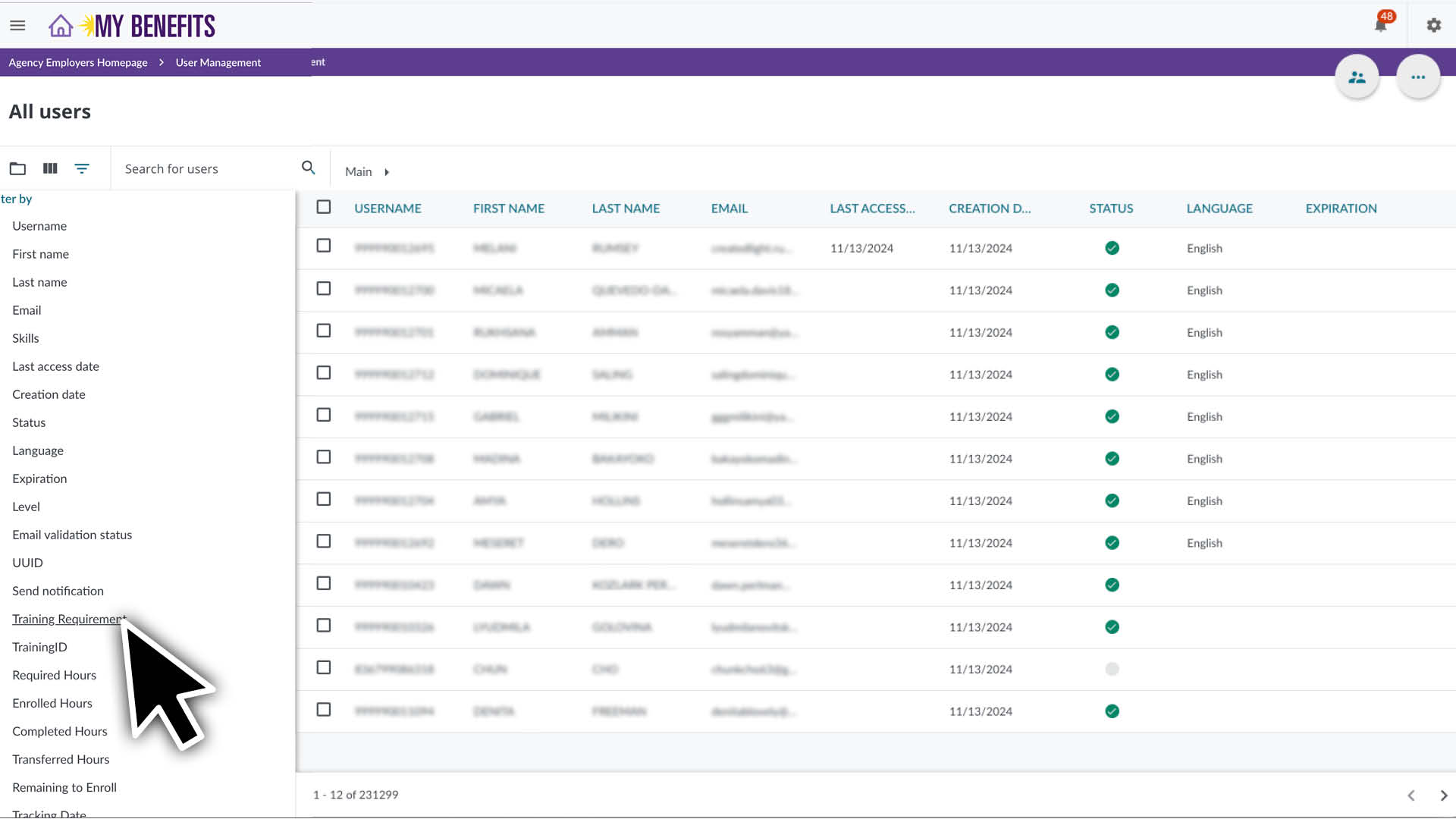Click the notification bell showing 48 alerts

1380,24
